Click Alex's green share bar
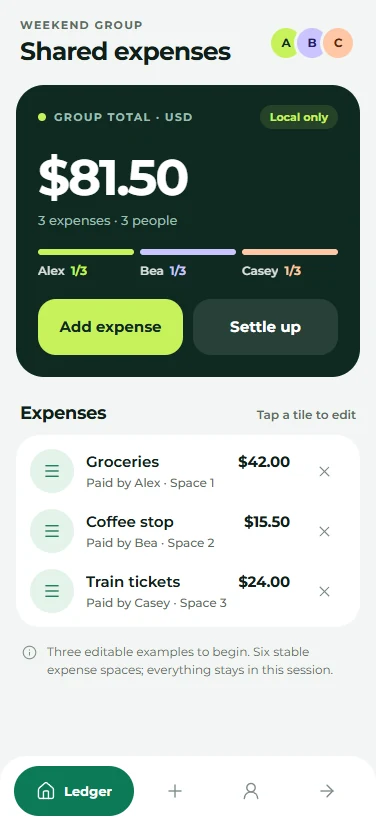376x830 pixels. pos(86,252)
